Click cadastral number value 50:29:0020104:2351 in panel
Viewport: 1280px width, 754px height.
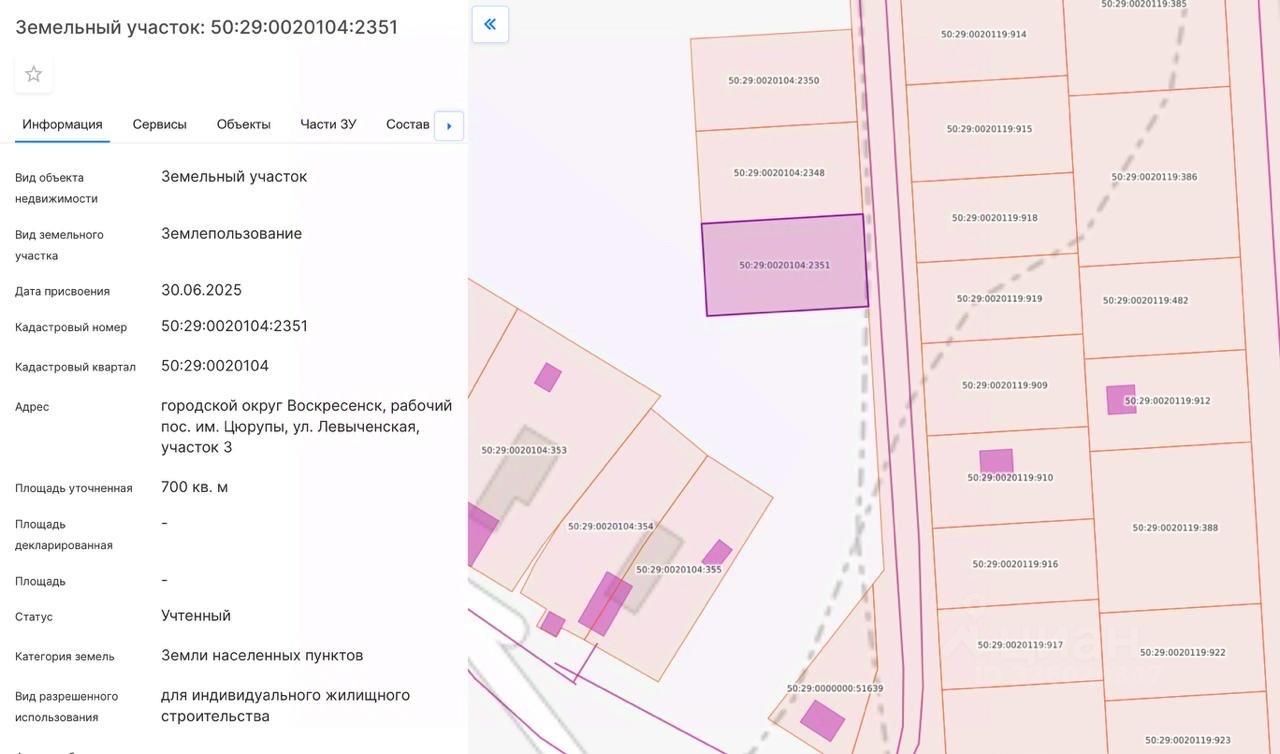pos(234,326)
